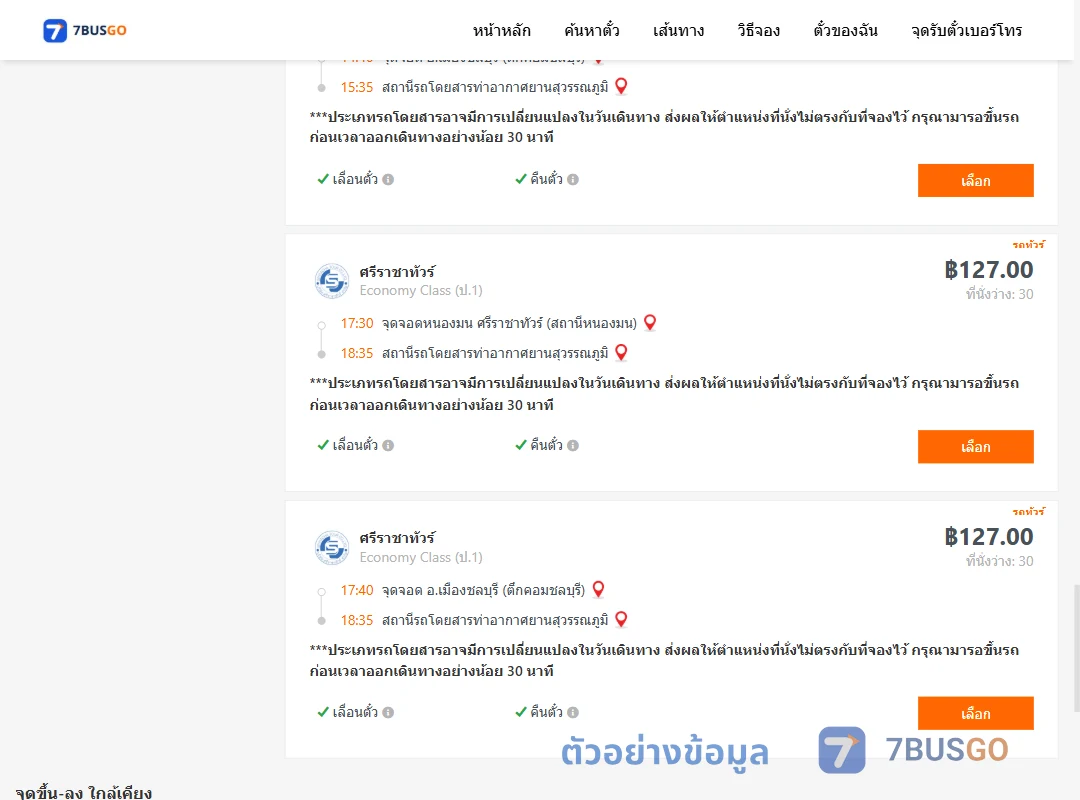The width and height of the screenshot is (1080, 800).
Task: Click Economy Class (ป.1) in the 17:30 card
Action: [x=421, y=291]
